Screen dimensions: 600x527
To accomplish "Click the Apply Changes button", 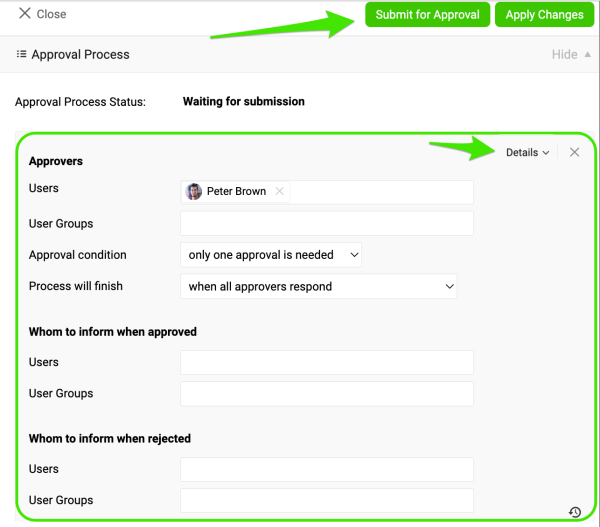I will [544, 15].
